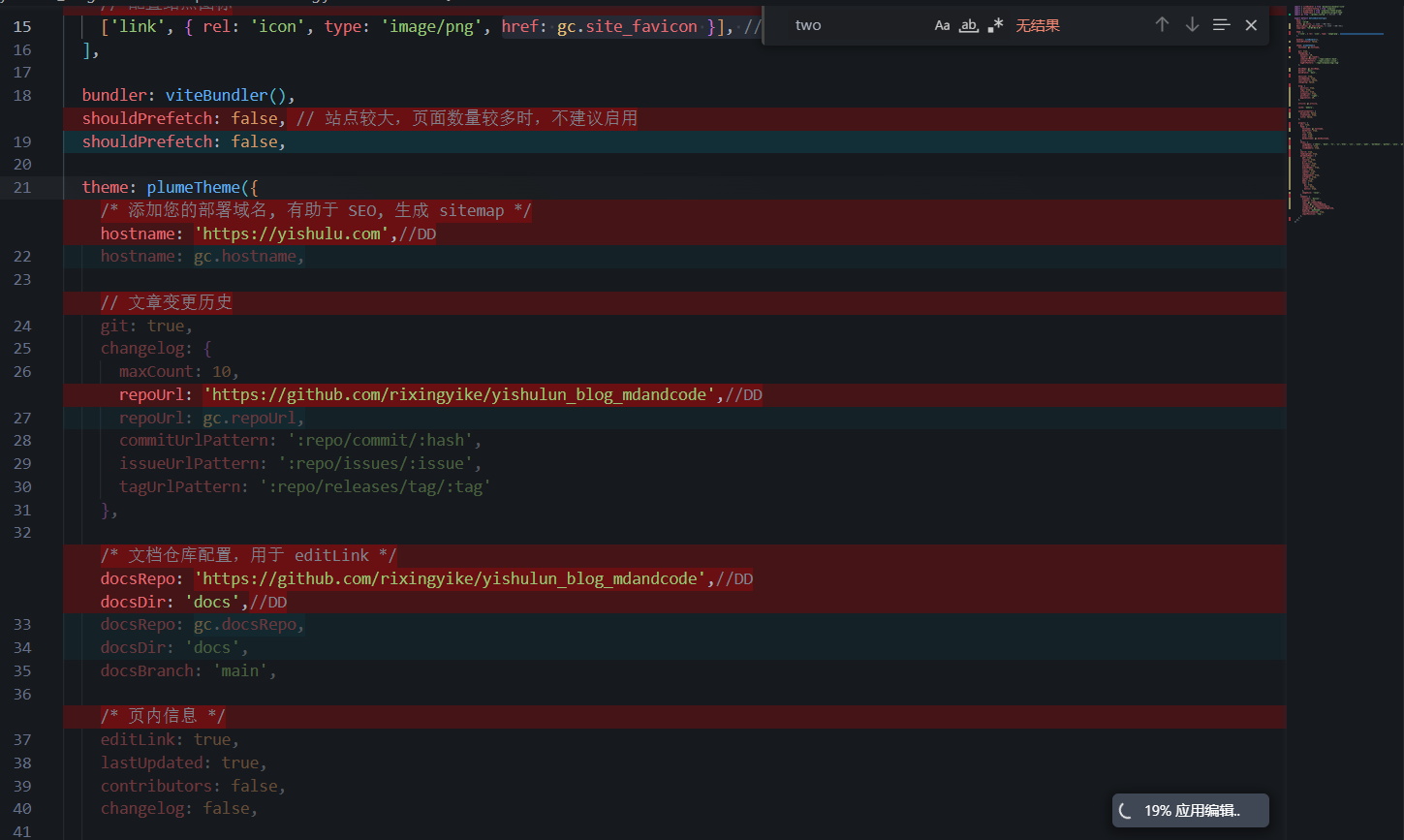Click the 19% apply-edit progress indicator
This screenshot has height=840, width=1404.
click(x=1191, y=811)
